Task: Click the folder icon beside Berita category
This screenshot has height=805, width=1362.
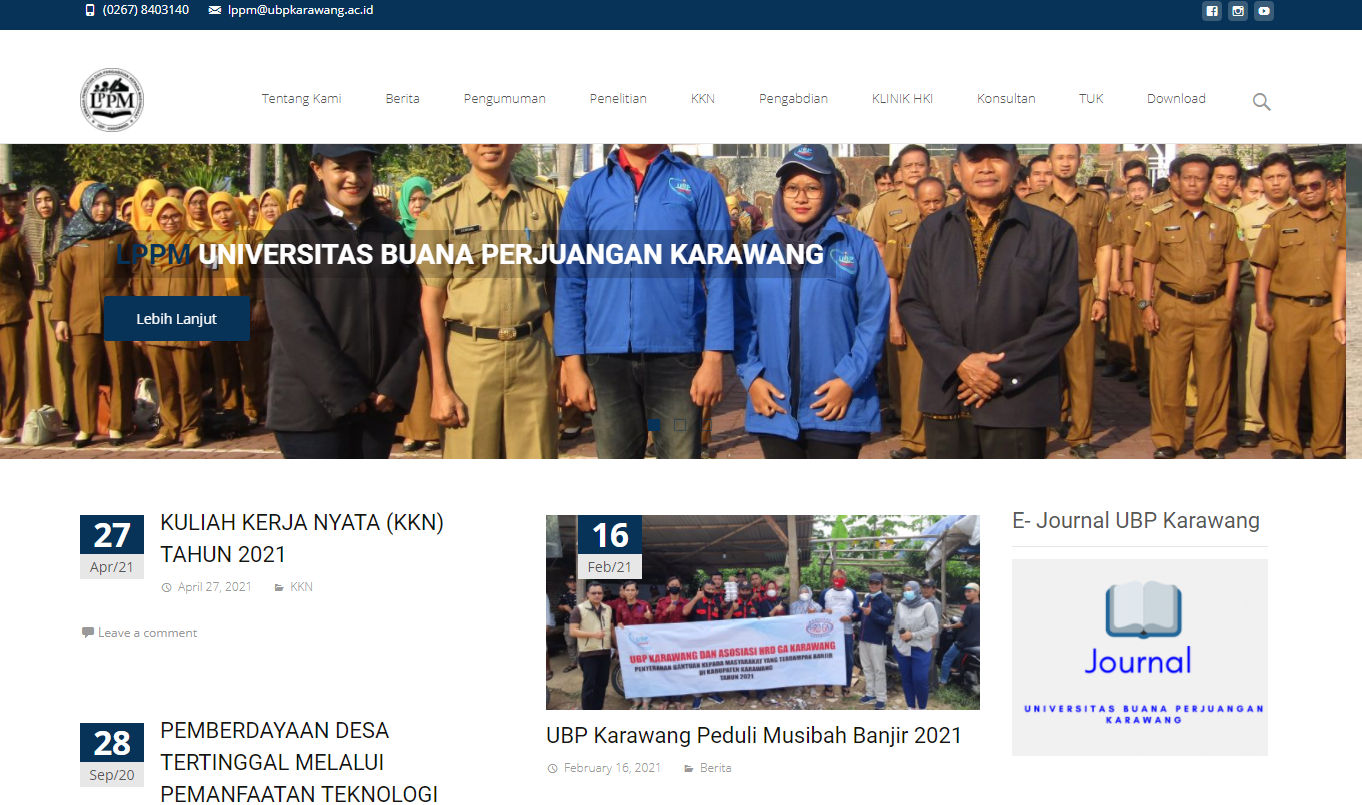Action: (689, 768)
